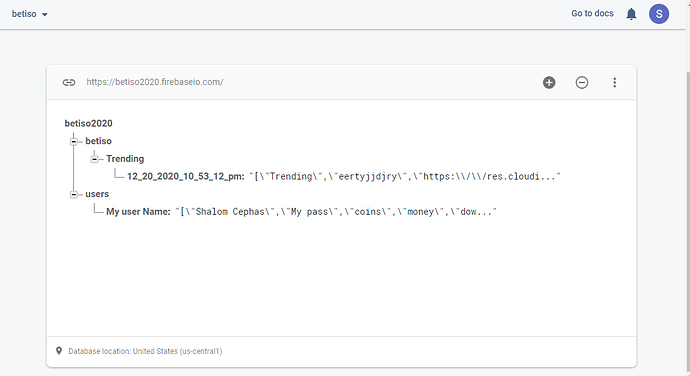Collapse the betiso node
Viewport: 690px width, 376px height.
click(x=74, y=141)
